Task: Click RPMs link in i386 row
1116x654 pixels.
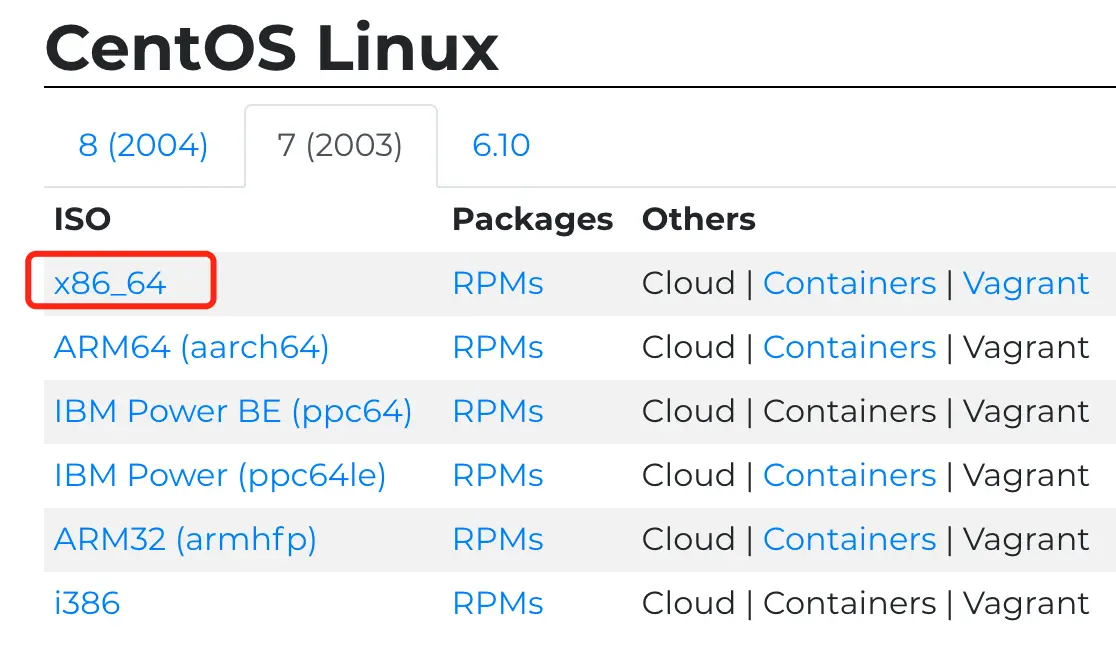Action: point(497,604)
